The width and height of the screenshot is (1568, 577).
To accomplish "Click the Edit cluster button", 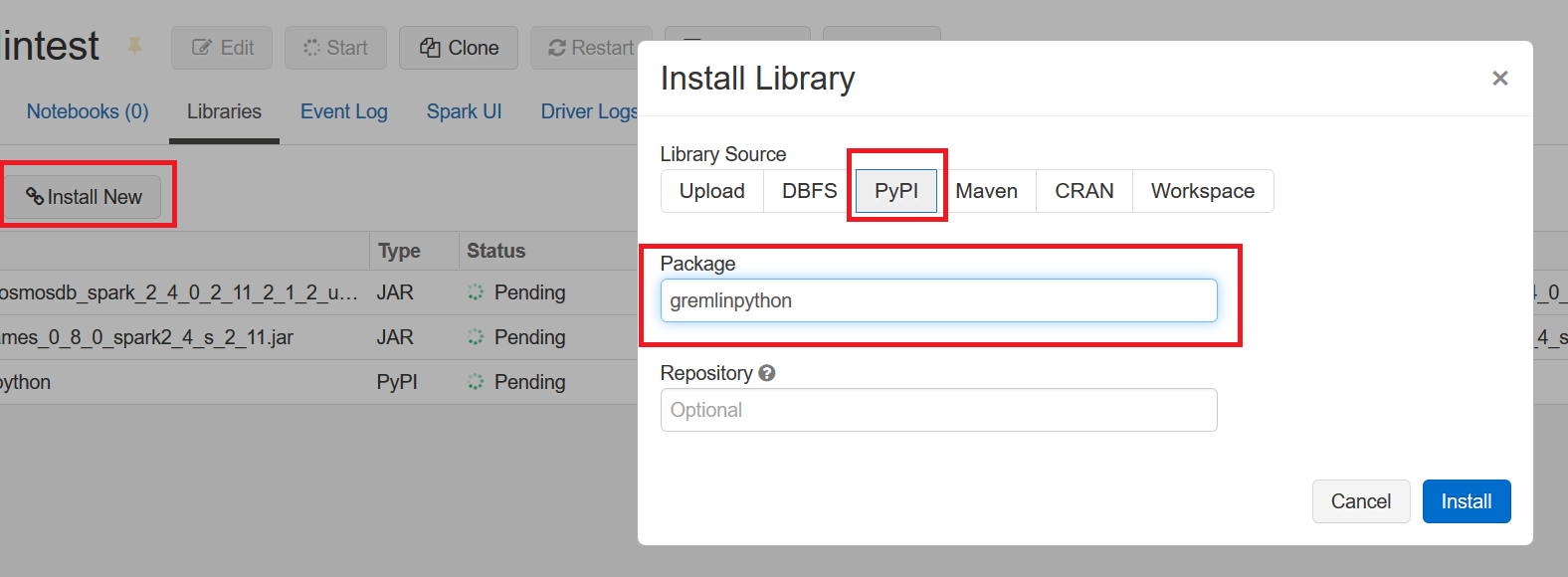I will [x=222, y=48].
